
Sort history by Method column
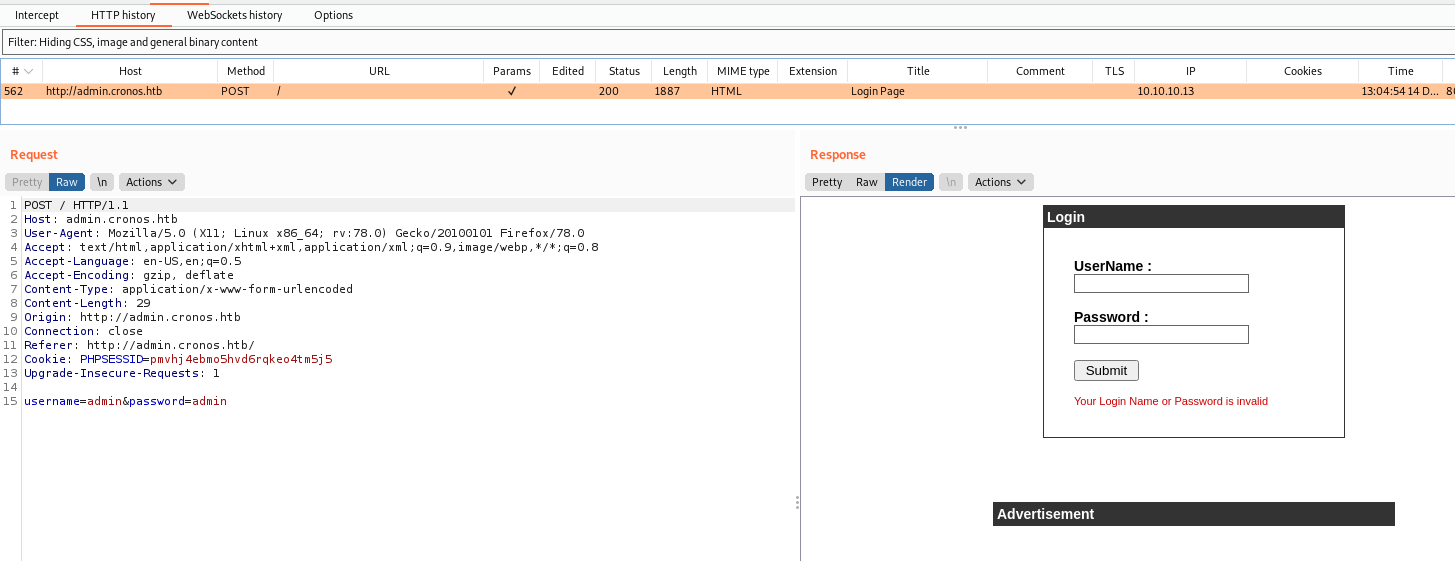coord(246,71)
